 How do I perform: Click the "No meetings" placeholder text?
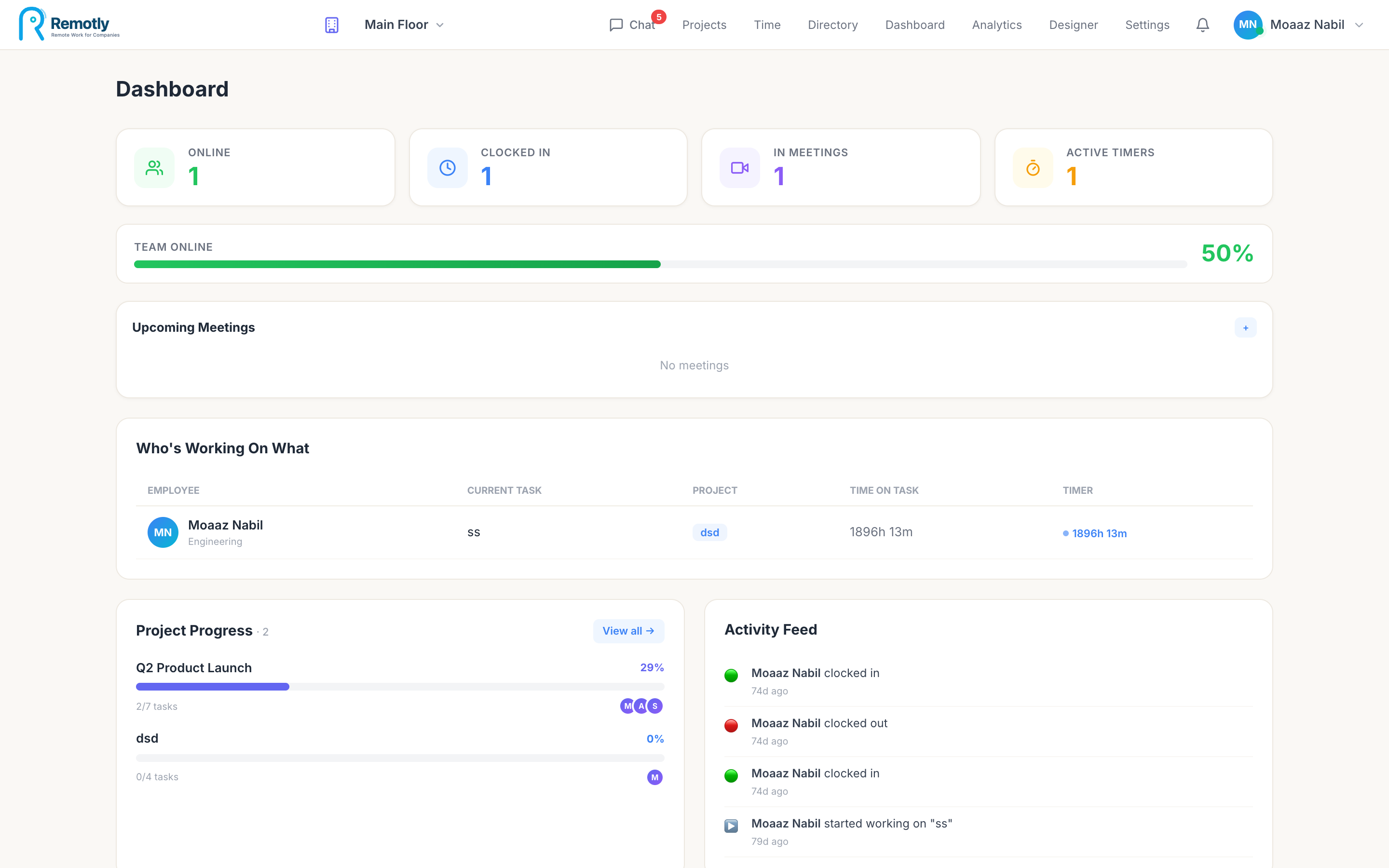click(694, 365)
